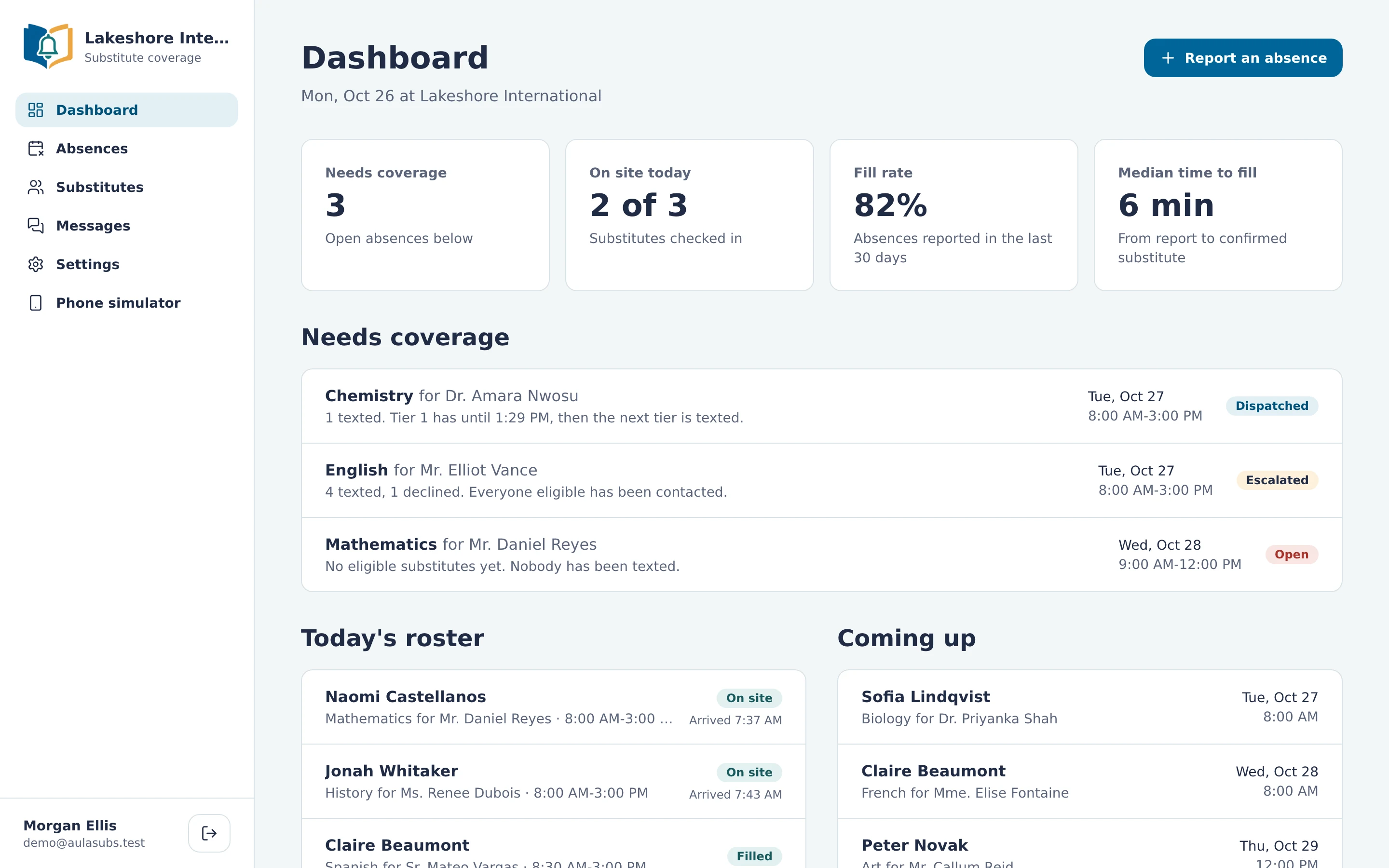Open Sofia Lindqvist upcoming assignment

[1089, 707]
